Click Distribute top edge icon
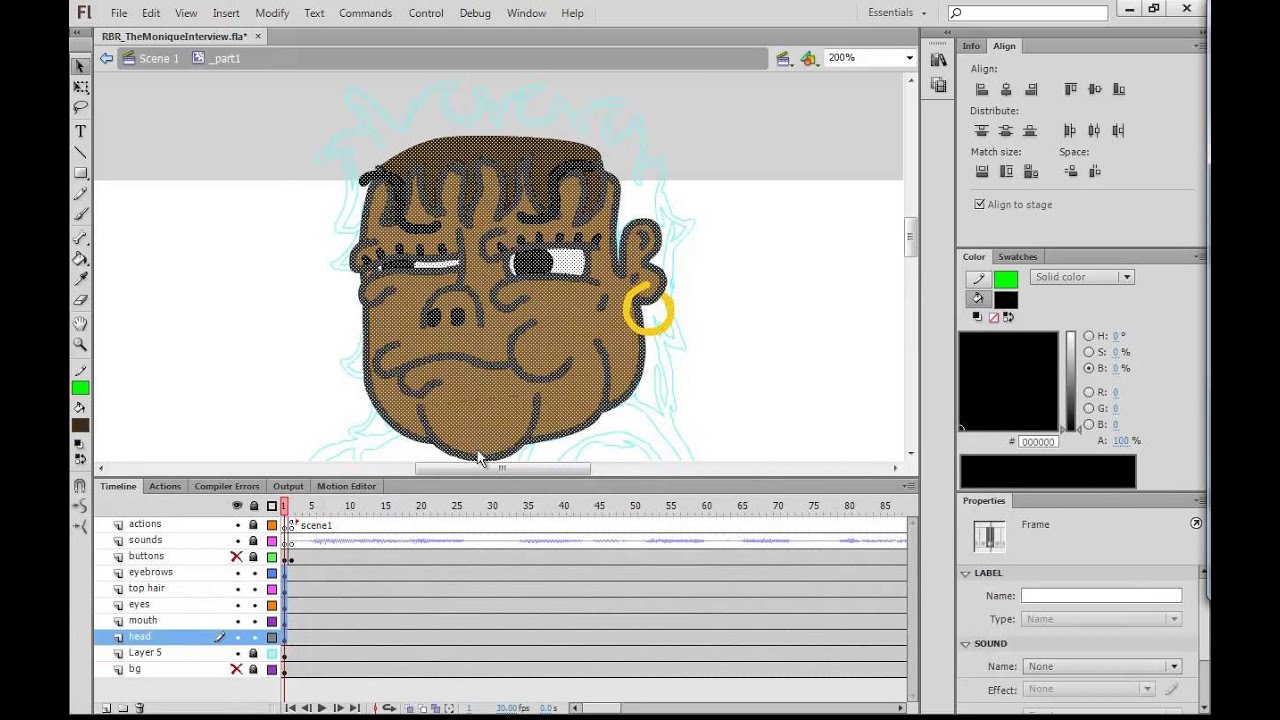 [x=982, y=130]
